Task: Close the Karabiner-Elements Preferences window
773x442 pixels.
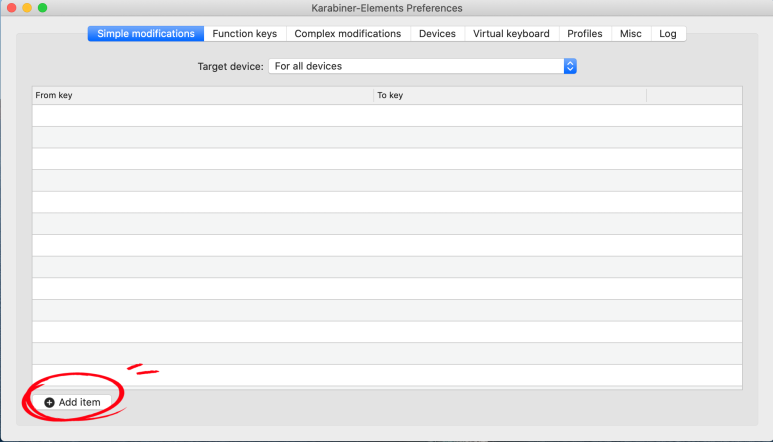Action: click(11, 7)
